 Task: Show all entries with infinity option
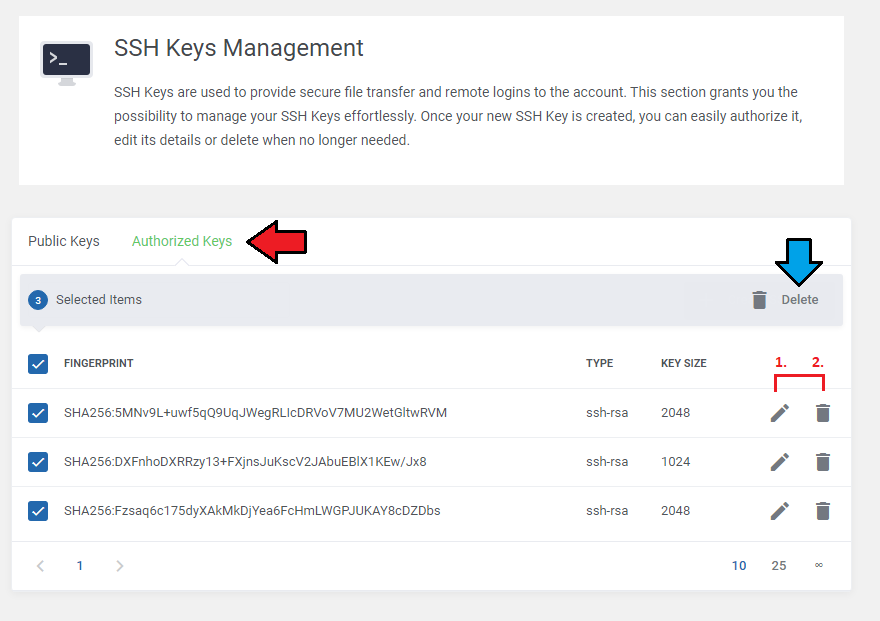[819, 565]
